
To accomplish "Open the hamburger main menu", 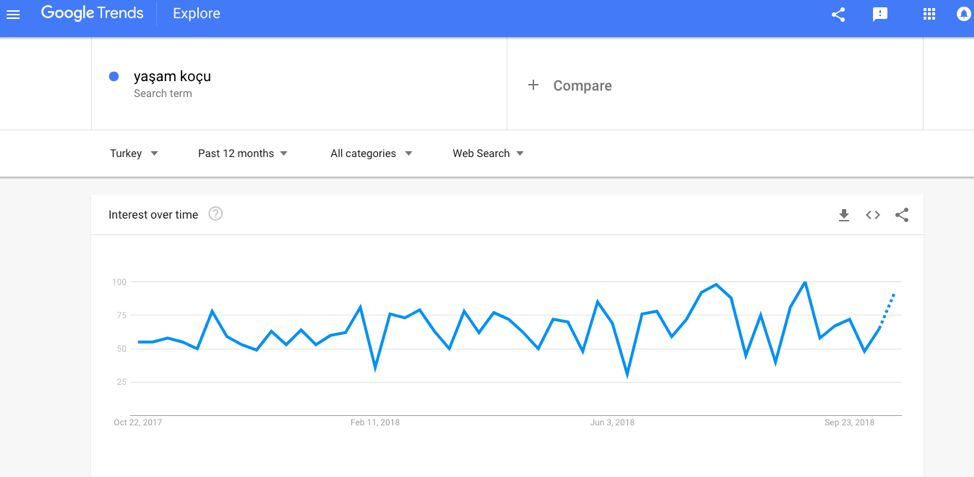I will 13,14.
